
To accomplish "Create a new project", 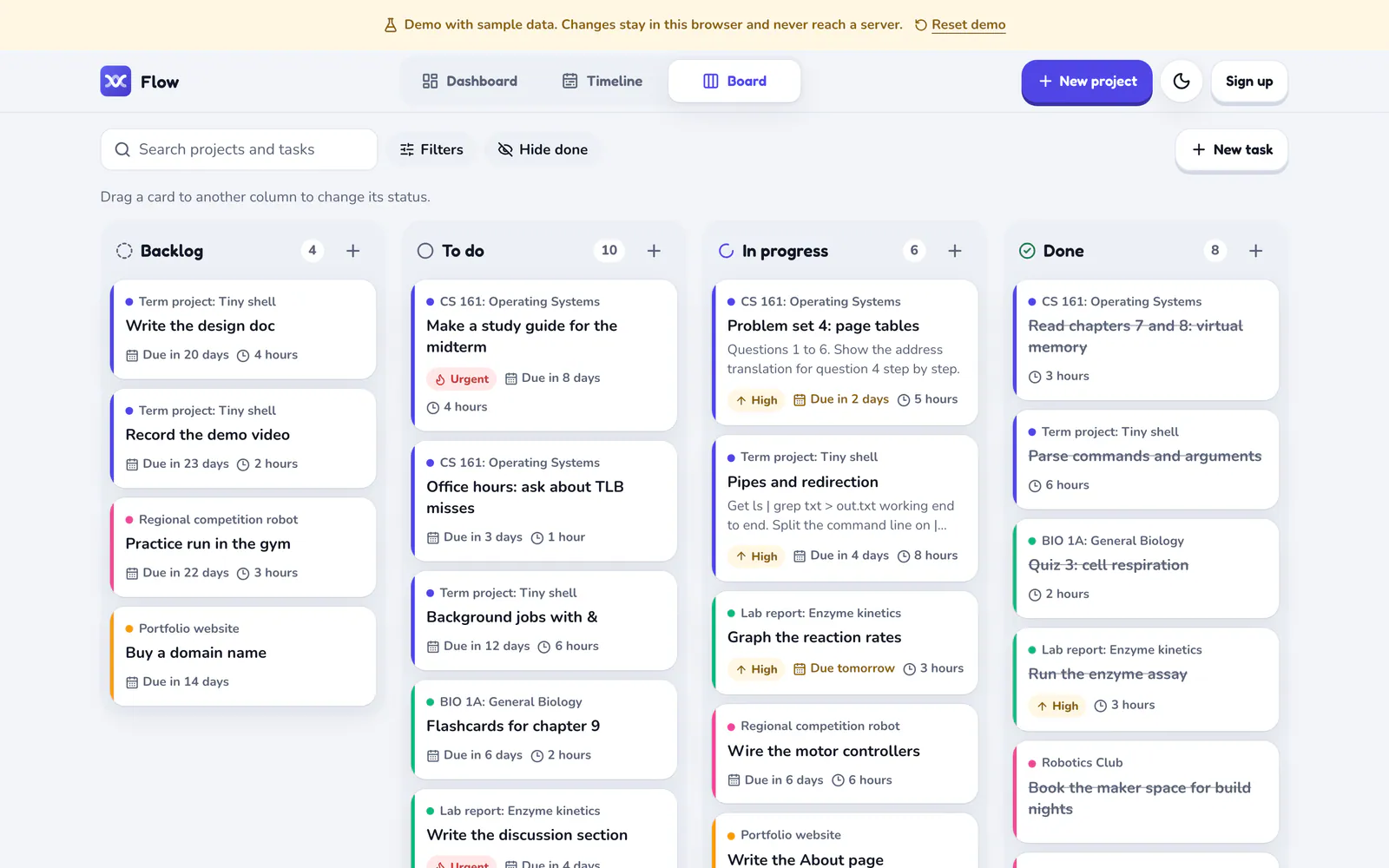I will (x=1087, y=82).
